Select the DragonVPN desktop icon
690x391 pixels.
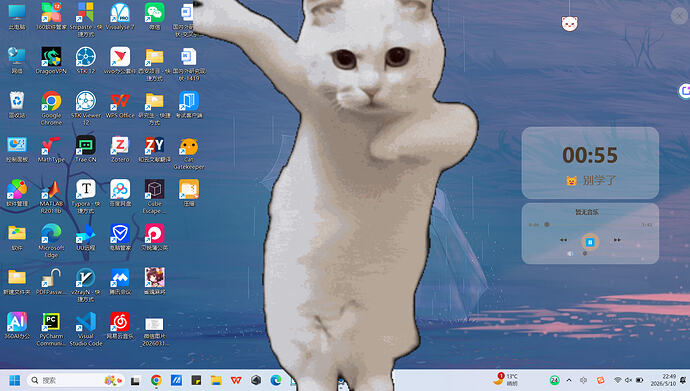point(51,60)
